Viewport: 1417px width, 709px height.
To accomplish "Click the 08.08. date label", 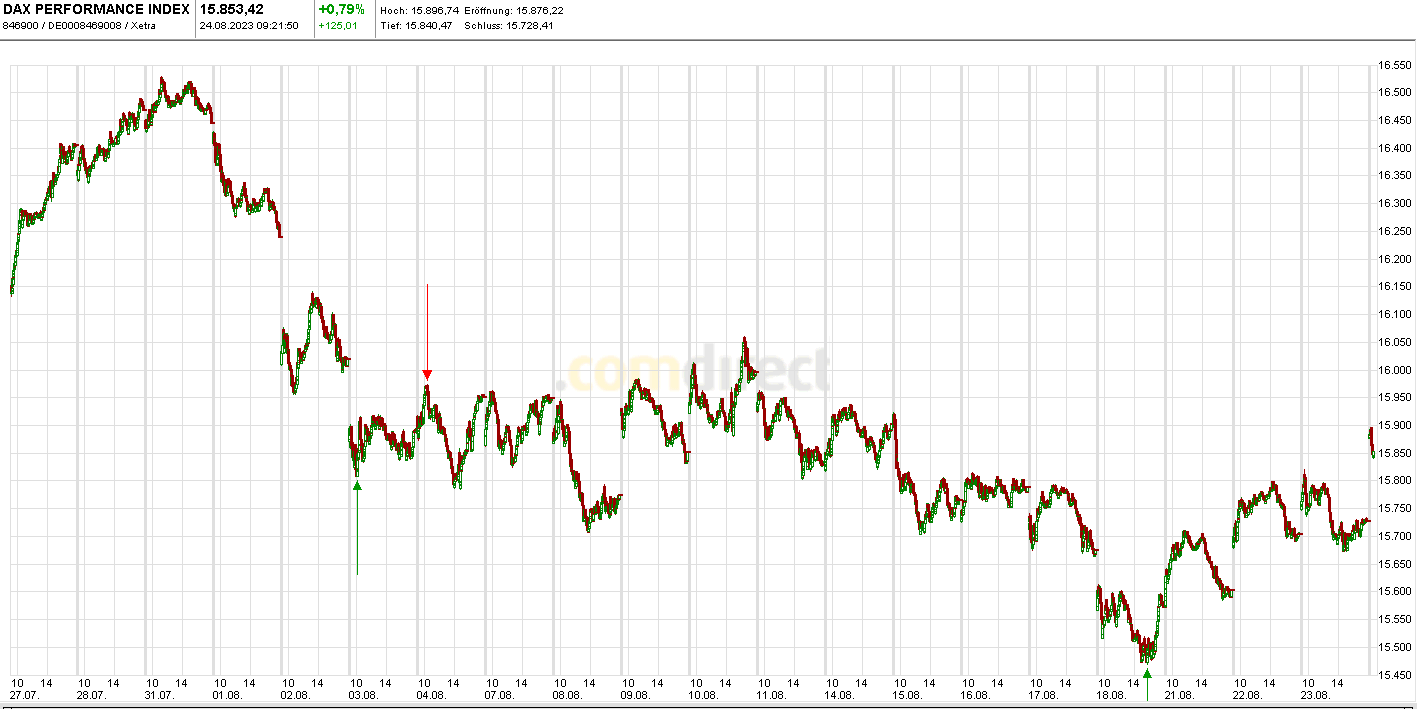I will point(567,695).
